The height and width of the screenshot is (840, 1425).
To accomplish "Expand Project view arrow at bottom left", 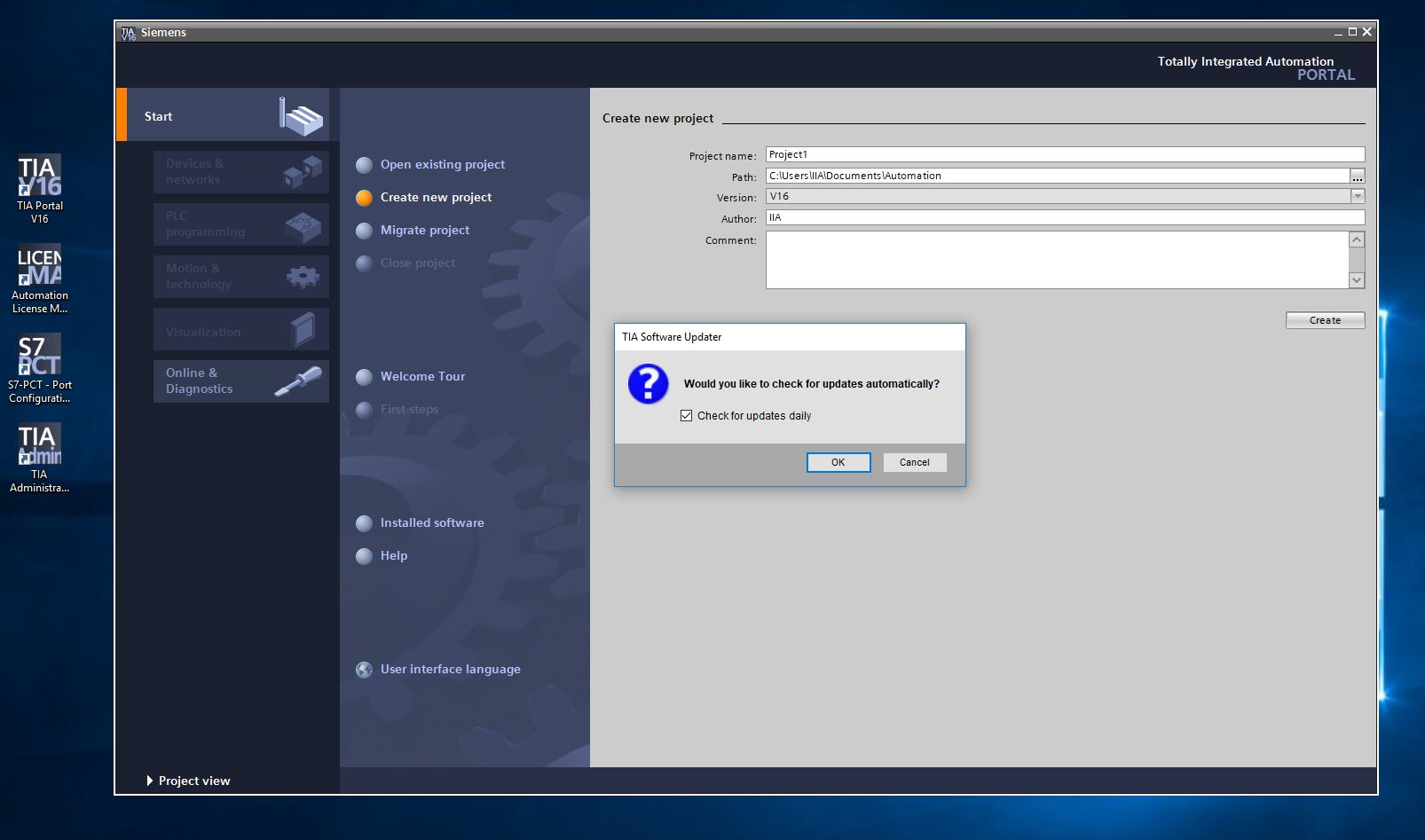I will pyautogui.click(x=149, y=781).
